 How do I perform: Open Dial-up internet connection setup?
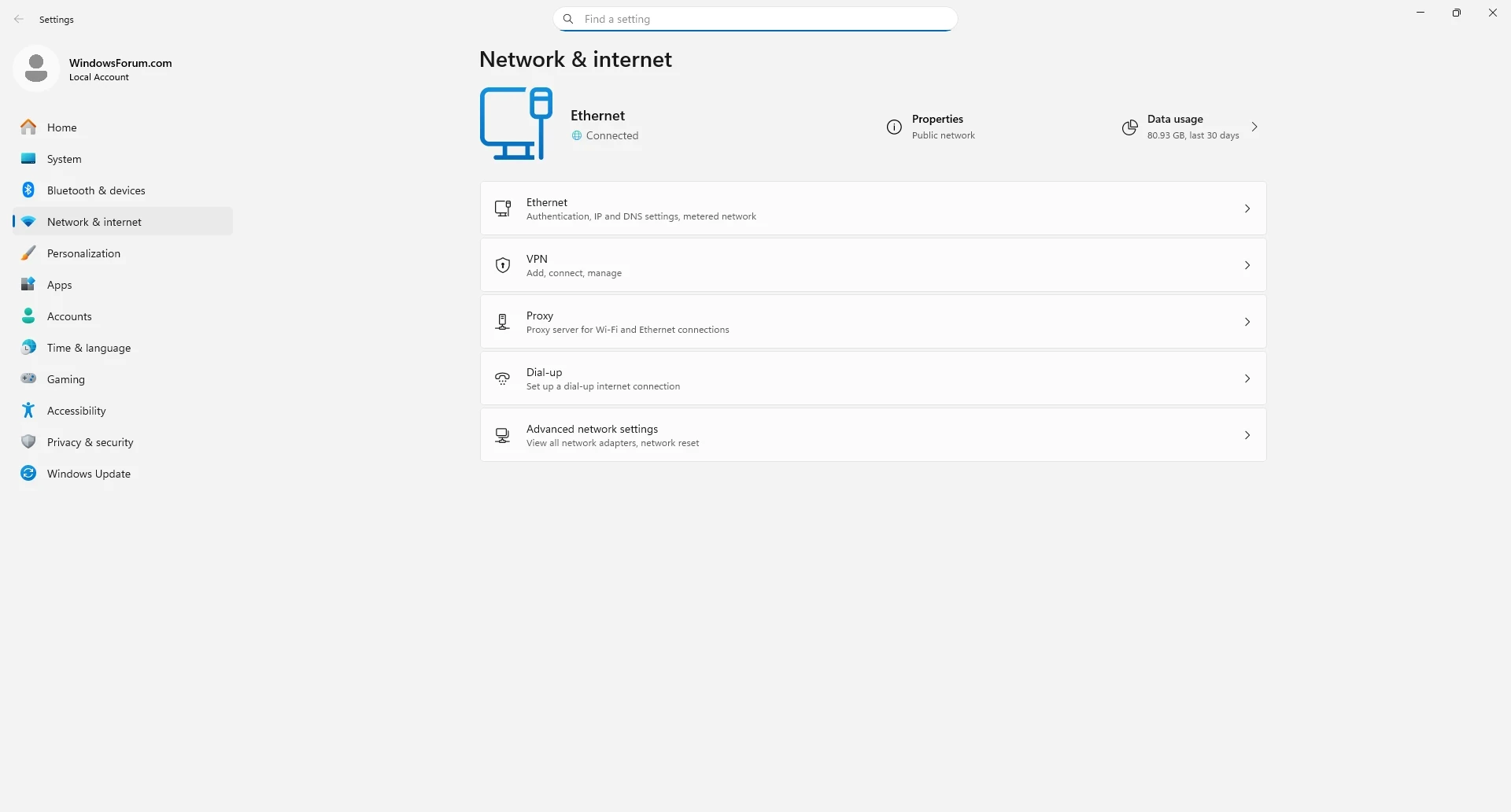[874, 378]
